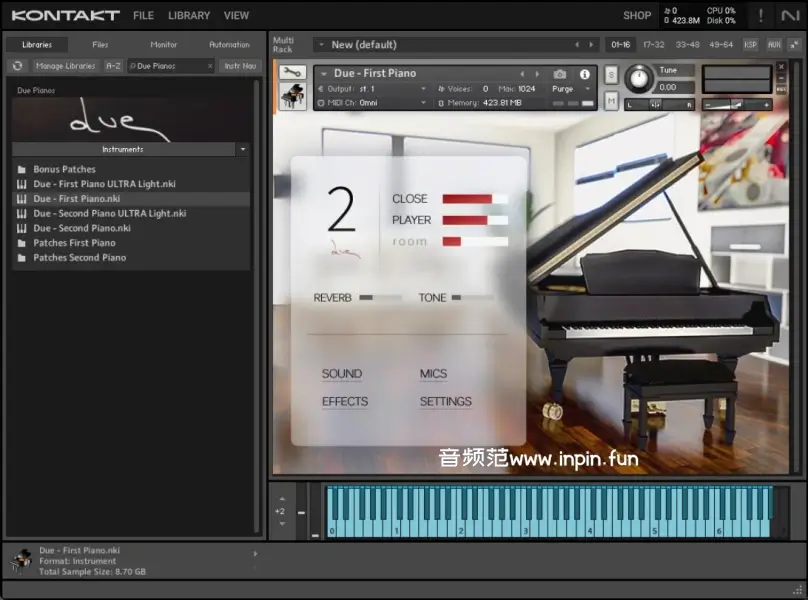Click the instrument info icon
The width and height of the screenshot is (808, 600).
click(585, 74)
